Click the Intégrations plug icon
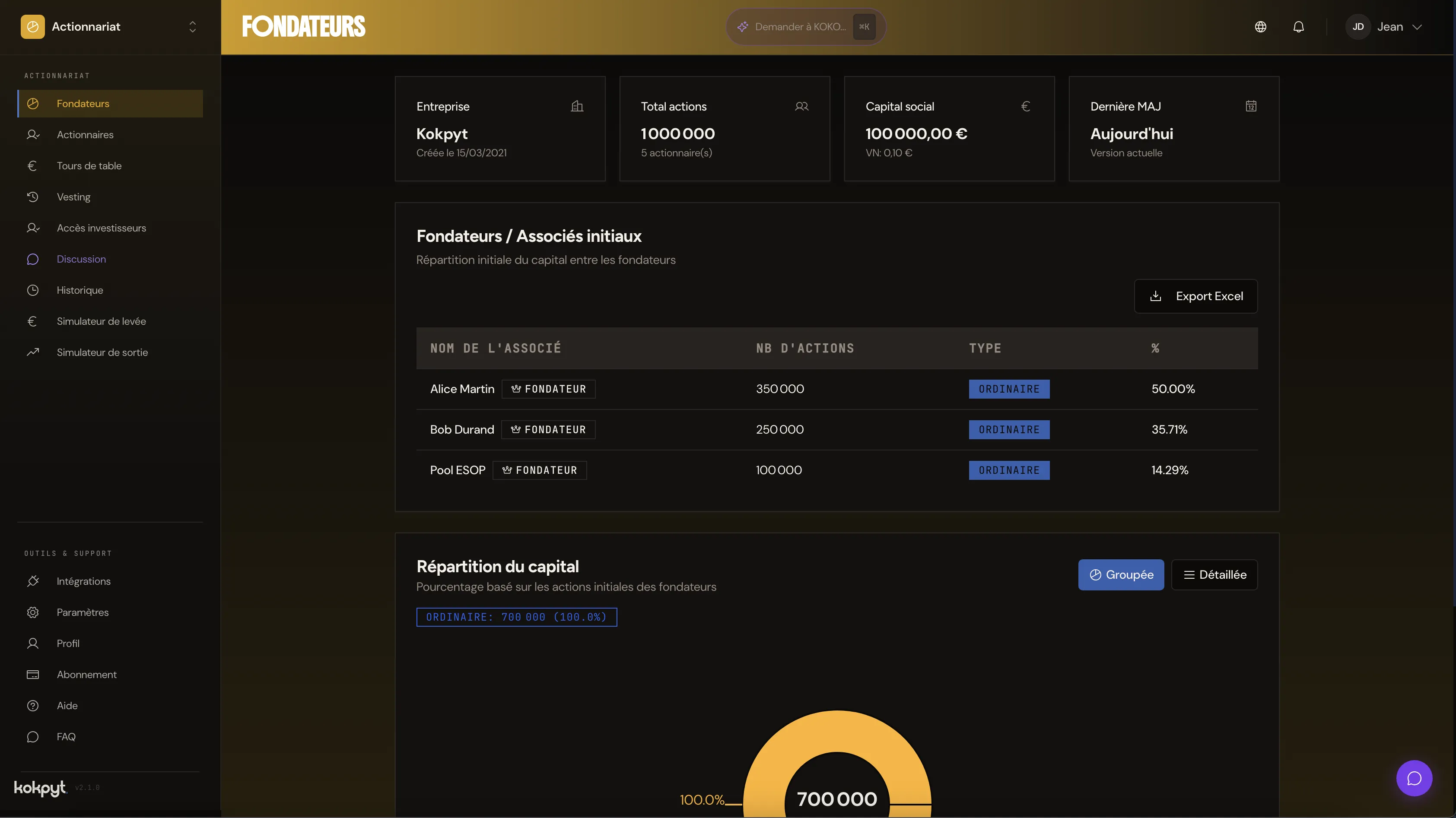1456x818 pixels. (33, 581)
